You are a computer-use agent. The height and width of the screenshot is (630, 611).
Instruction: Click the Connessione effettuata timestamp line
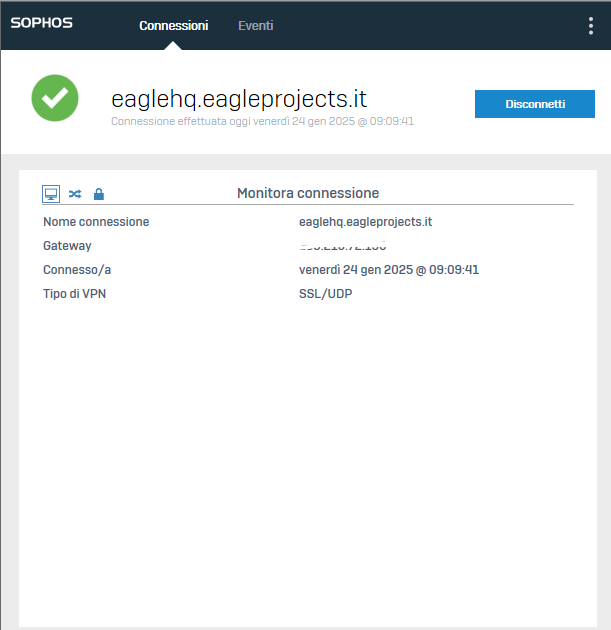coord(262,121)
